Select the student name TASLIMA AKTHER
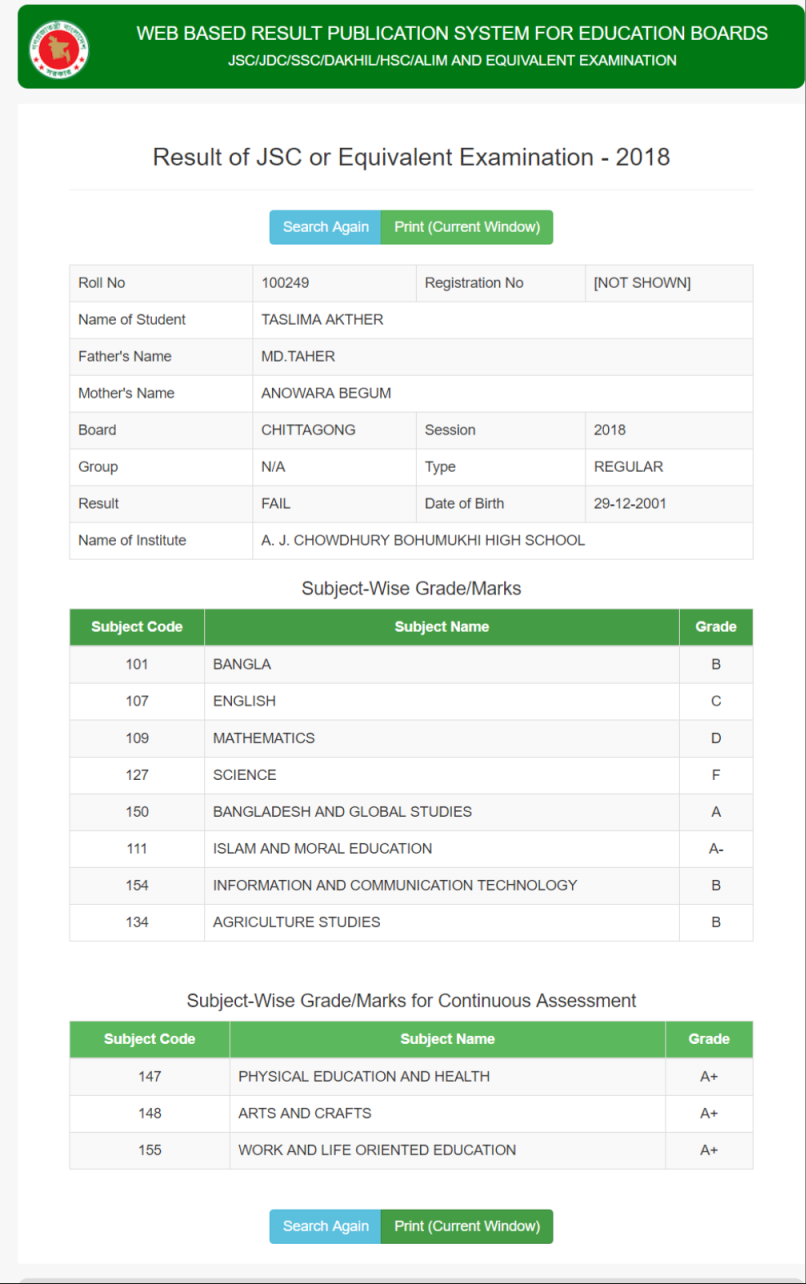Screen dimensions: 806x1284 [322, 320]
